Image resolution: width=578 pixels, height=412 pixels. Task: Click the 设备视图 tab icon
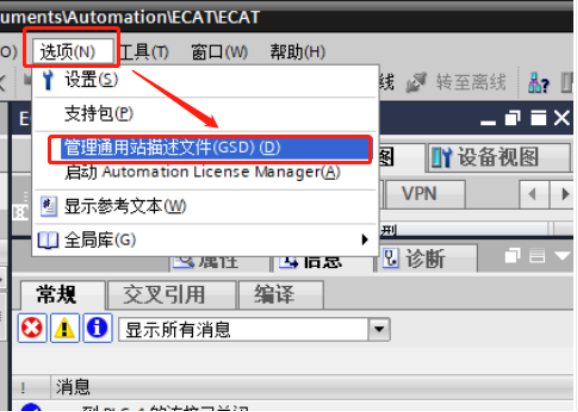click(x=442, y=157)
